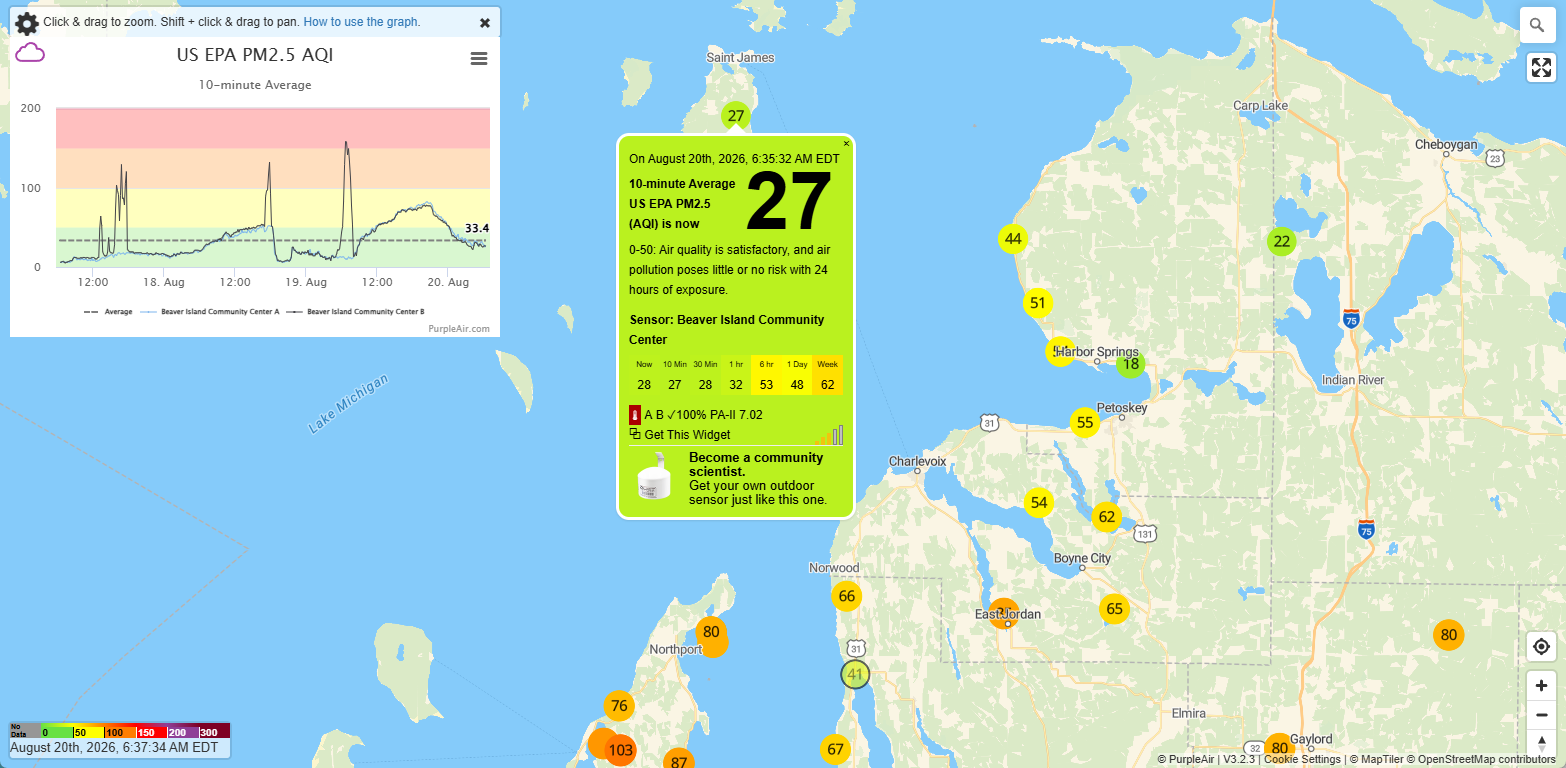This screenshot has height=768, width=1566.
Task: Select the 1 hr averaging period
Action: (736, 375)
